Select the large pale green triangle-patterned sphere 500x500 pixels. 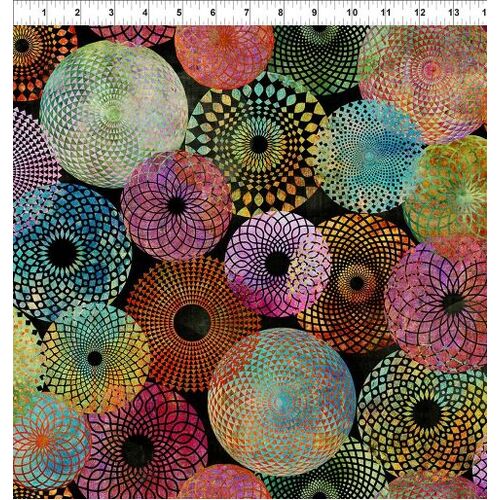click(x=114, y=114)
